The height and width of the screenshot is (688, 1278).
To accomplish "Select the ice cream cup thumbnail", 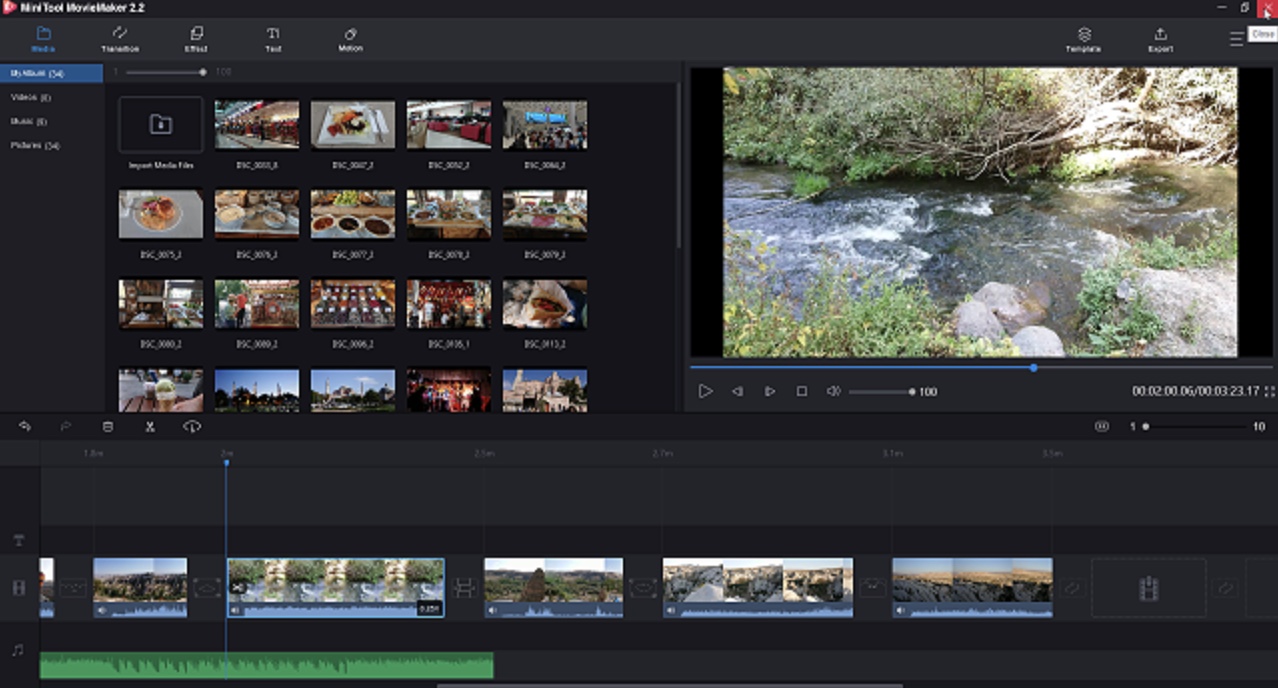I will [x=160, y=390].
